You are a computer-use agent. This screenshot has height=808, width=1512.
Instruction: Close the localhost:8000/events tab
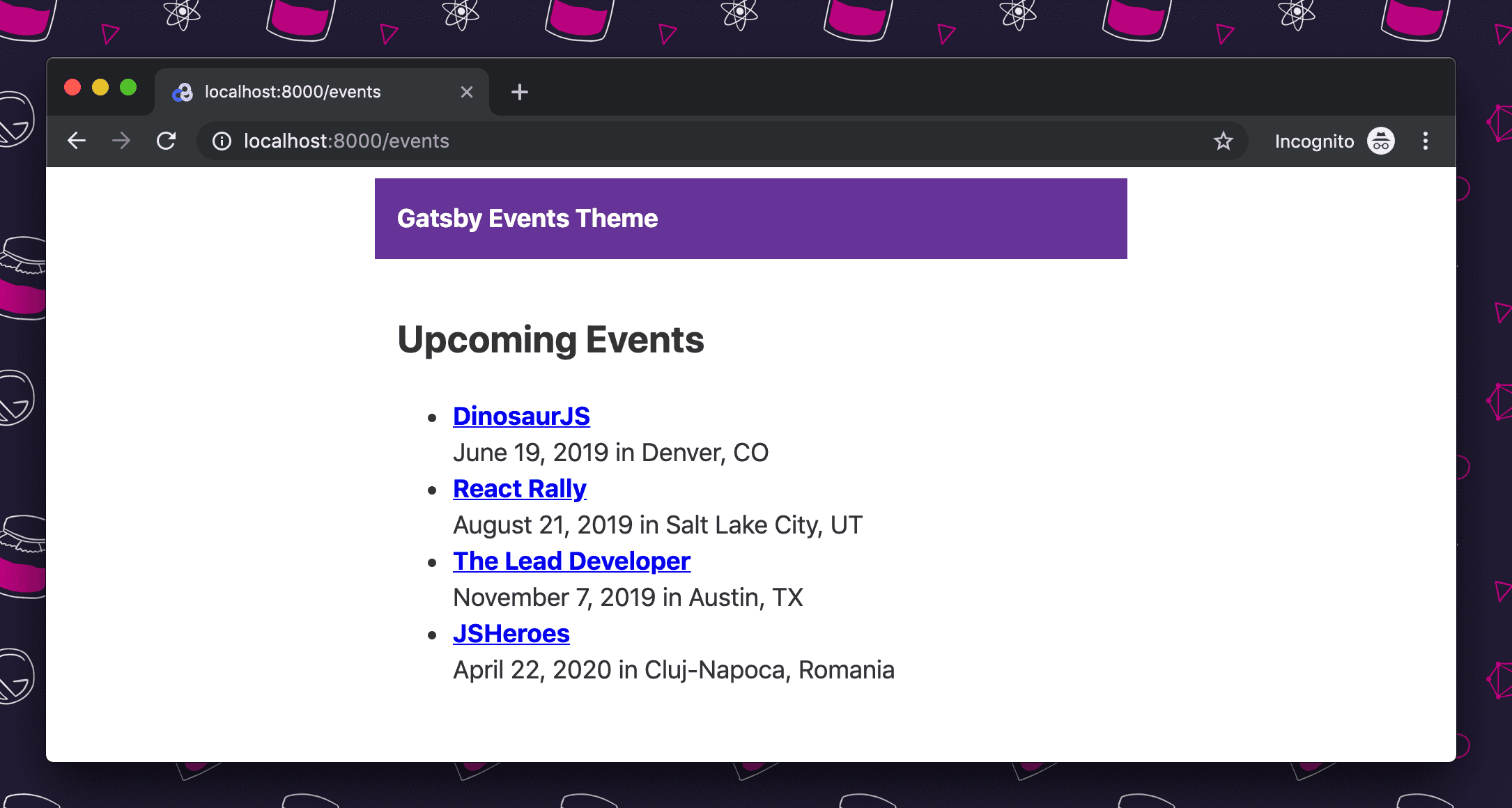(x=466, y=92)
